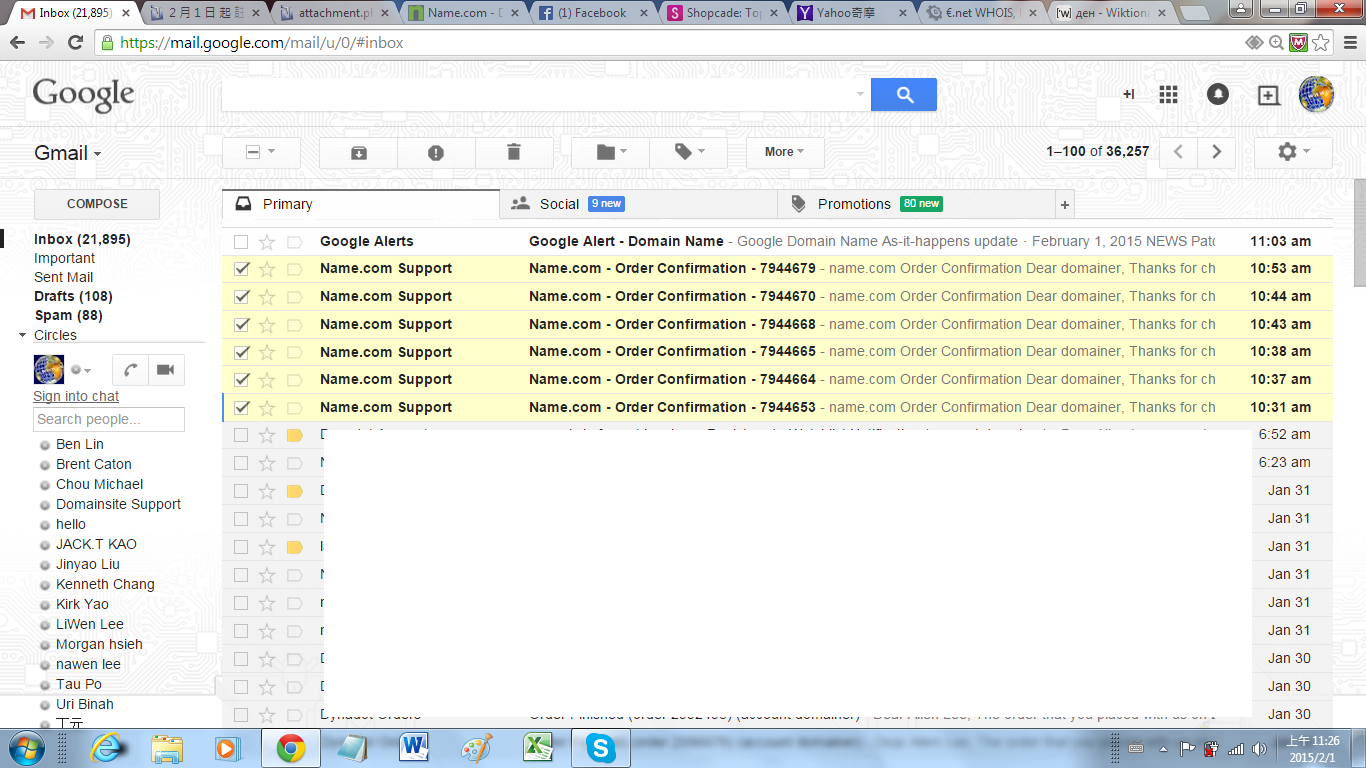1366x768 pixels.
Task: Select the Google Alerts email checkbox
Action: click(241, 242)
